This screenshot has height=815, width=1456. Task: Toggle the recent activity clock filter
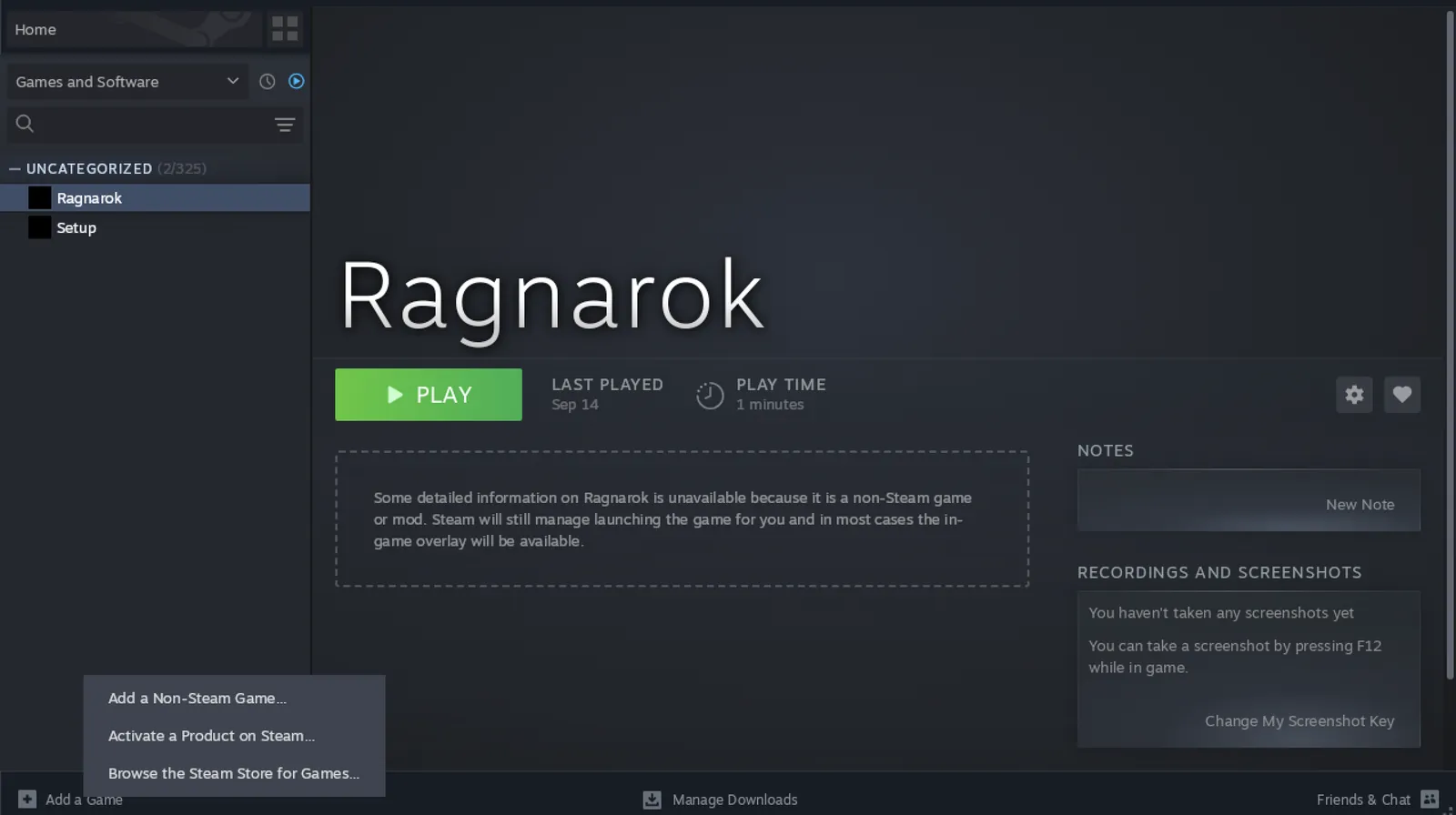click(267, 81)
